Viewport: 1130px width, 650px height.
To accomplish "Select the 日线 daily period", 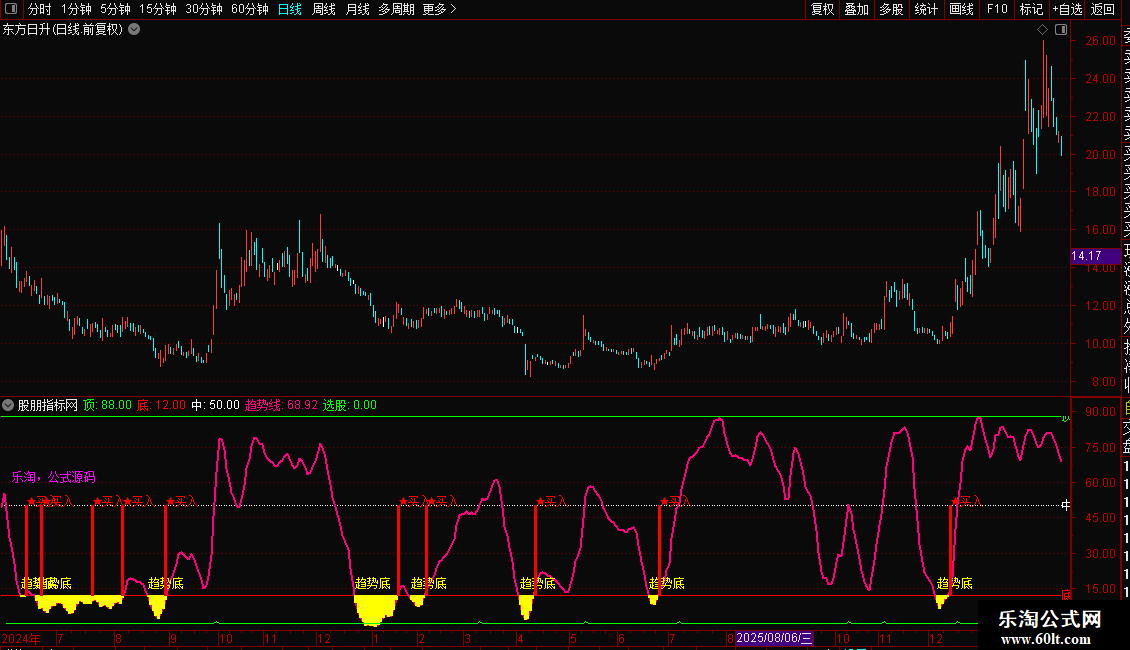I will (x=290, y=9).
